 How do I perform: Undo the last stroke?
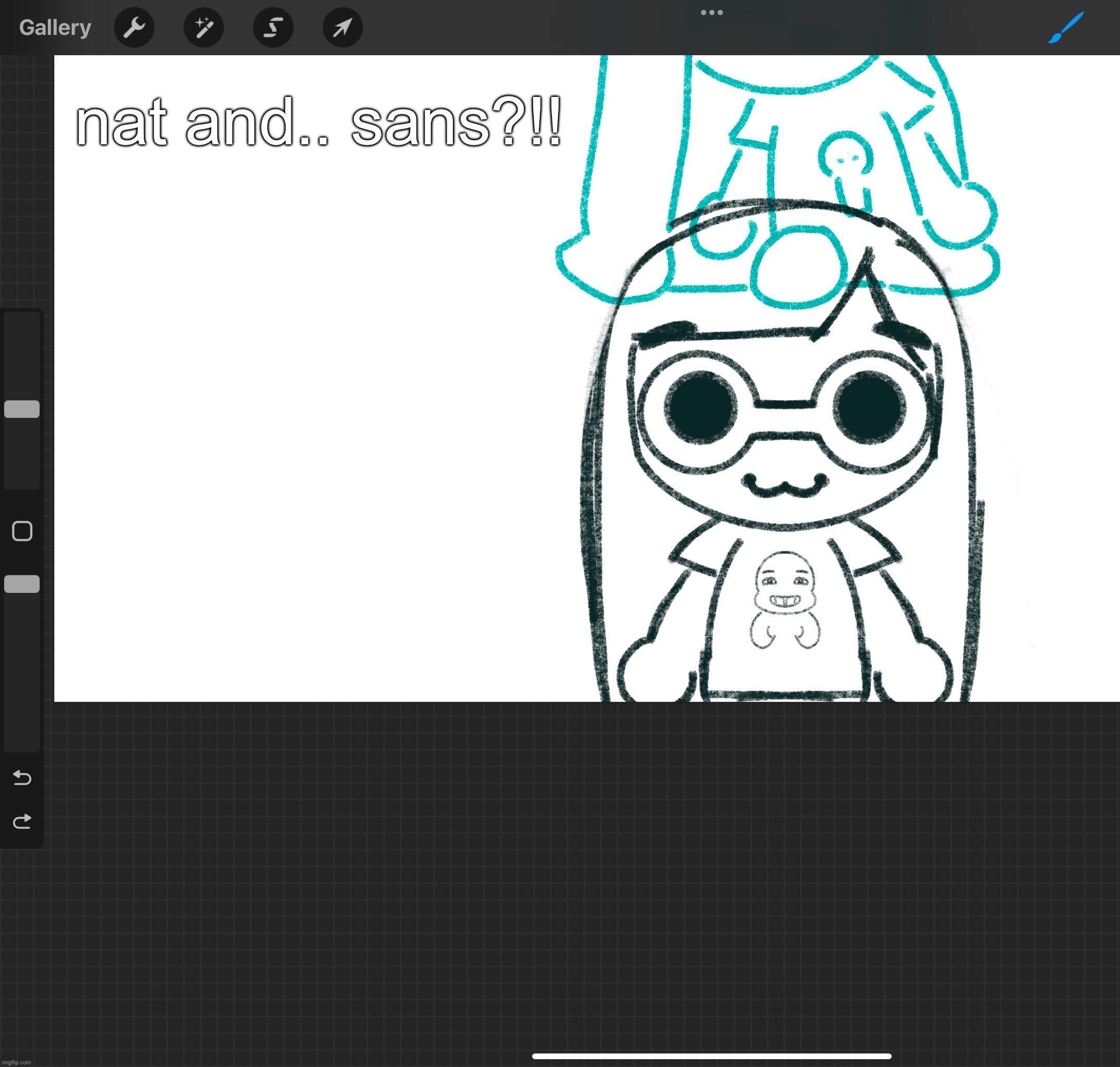coord(22,777)
